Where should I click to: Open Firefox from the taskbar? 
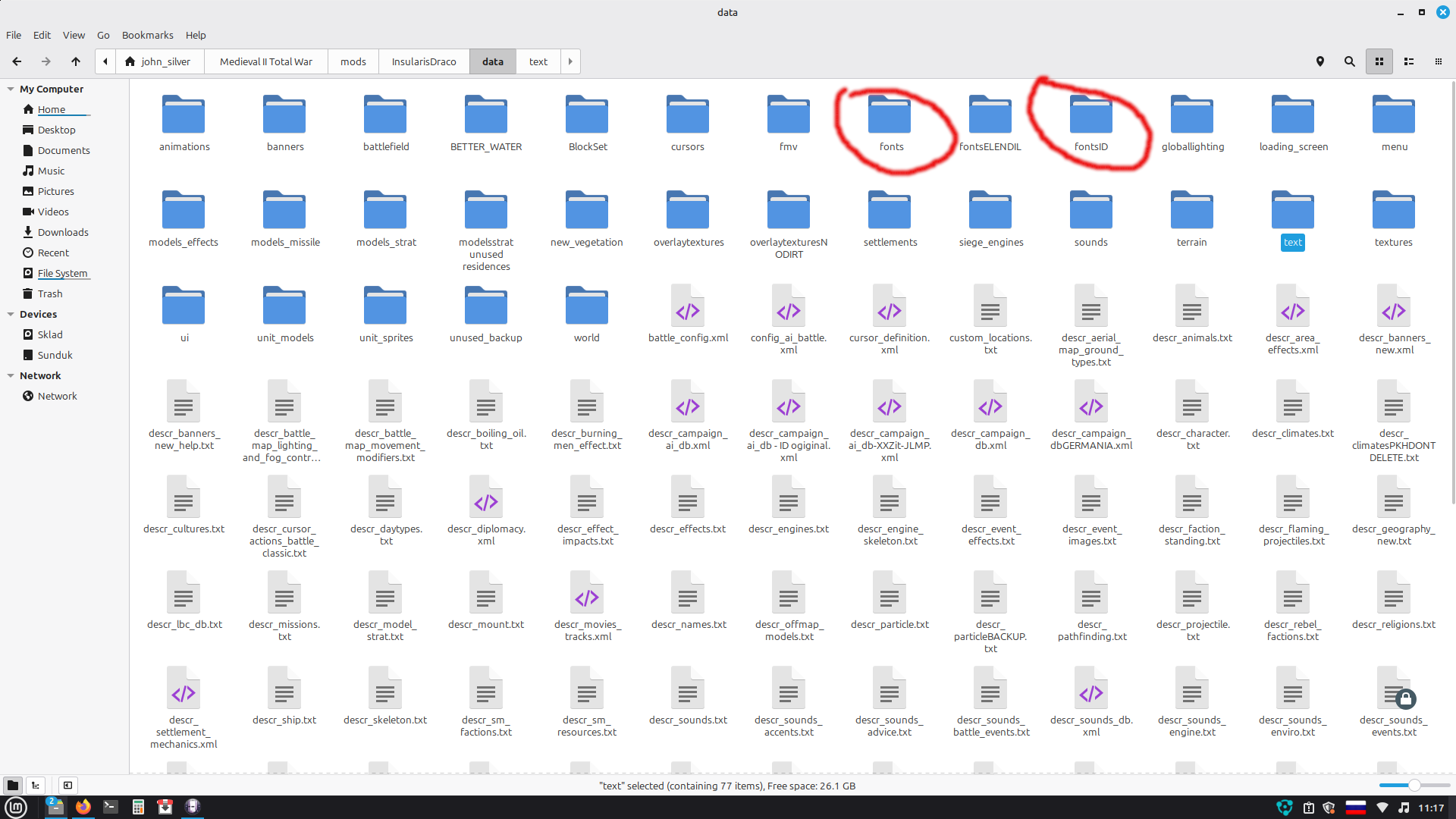(x=83, y=807)
